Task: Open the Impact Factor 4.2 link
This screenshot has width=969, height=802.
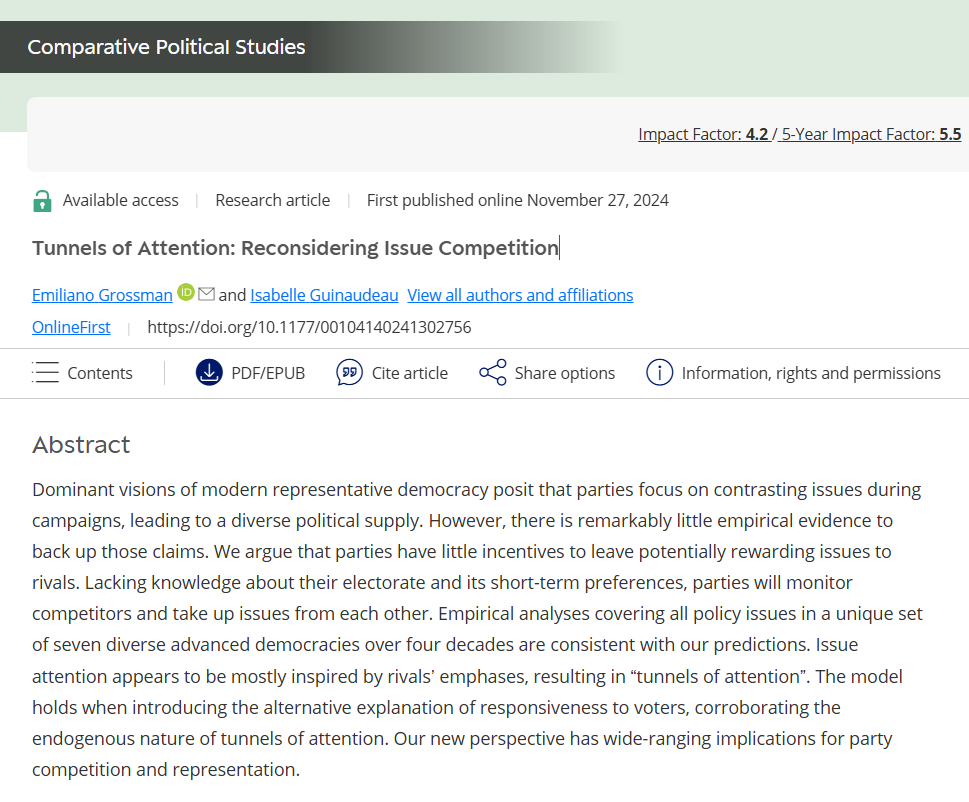Action: pos(703,134)
